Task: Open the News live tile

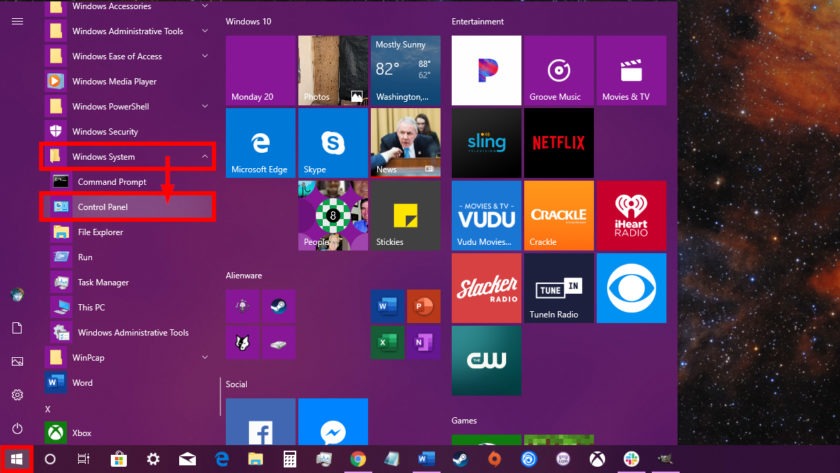Action: [406, 143]
